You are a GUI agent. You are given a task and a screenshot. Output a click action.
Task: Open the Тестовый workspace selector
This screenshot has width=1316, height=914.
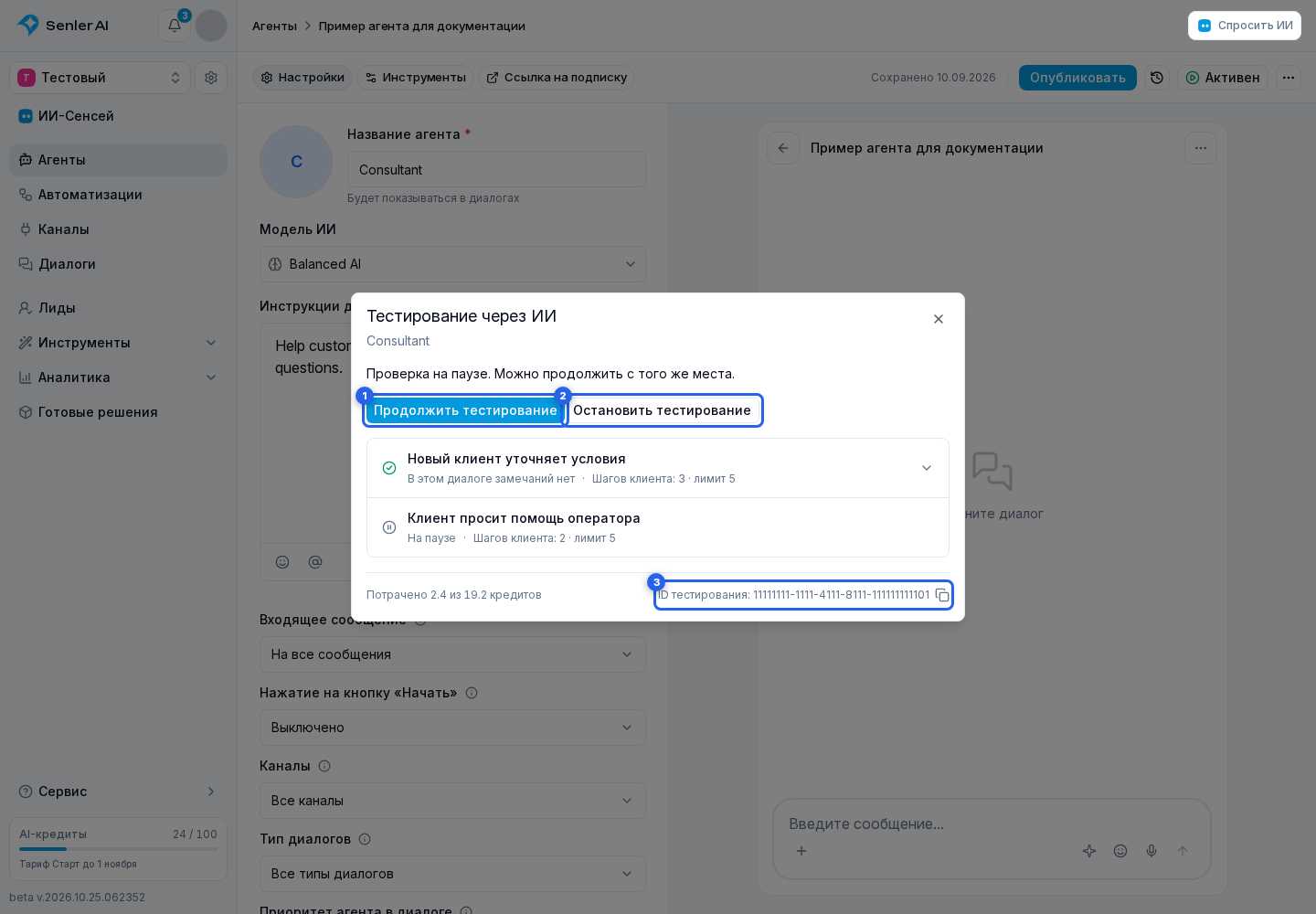[101, 78]
